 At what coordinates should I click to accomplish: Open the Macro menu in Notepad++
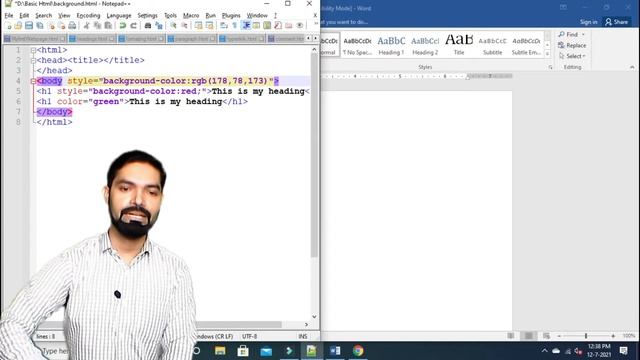coord(191,16)
